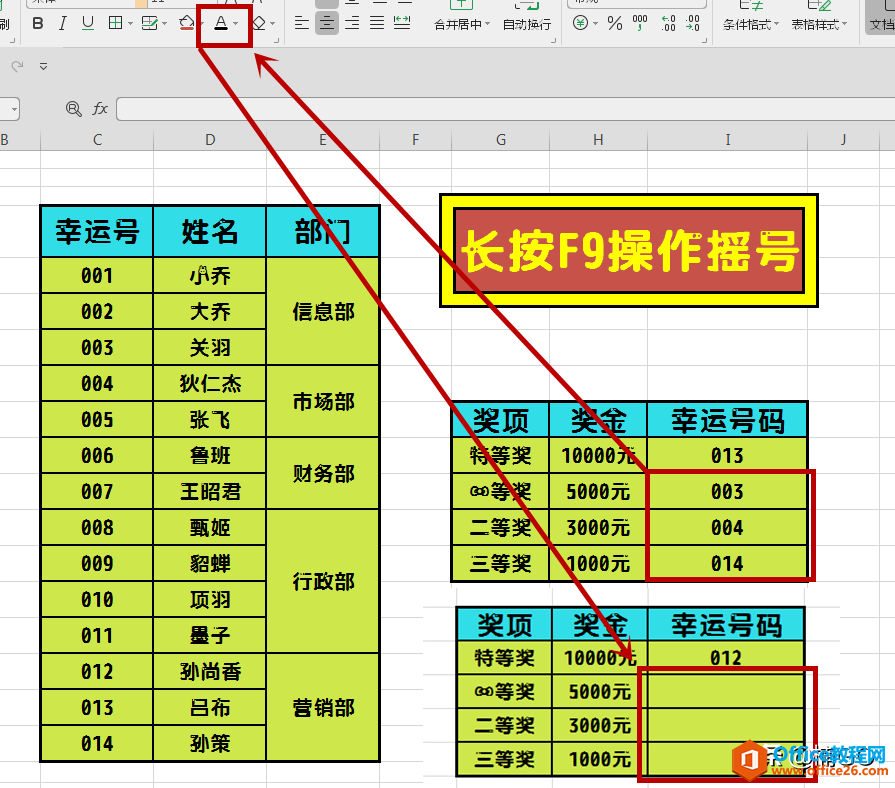Select column I header

(728, 140)
